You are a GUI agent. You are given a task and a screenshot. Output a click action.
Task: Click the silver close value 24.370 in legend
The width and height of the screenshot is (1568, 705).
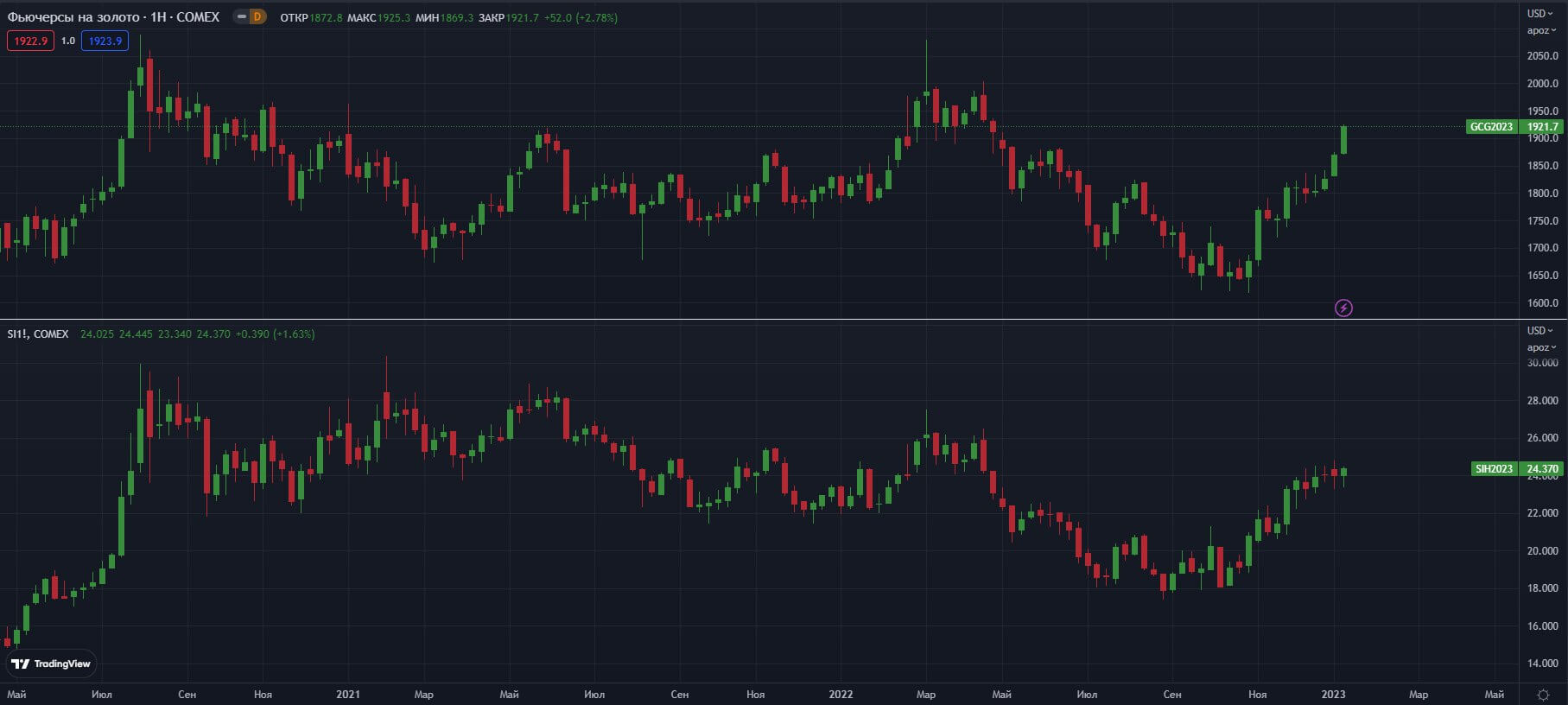(x=213, y=333)
